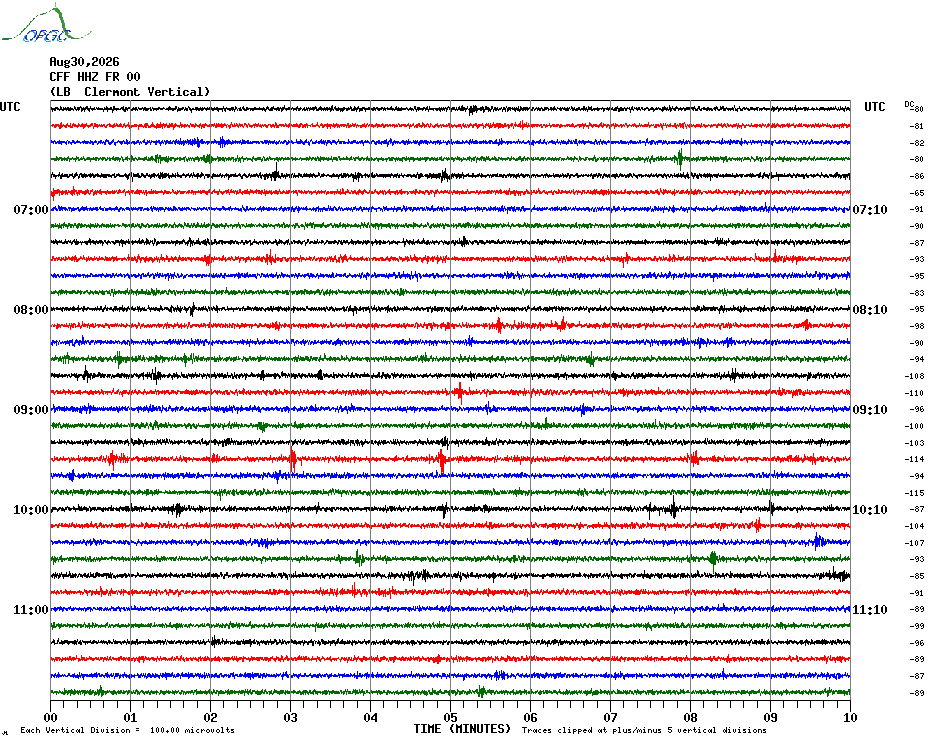Select the -83 DC offset value
The width and height of the screenshot is (930, 744).
pyautogui.click(x=916, y=293)
